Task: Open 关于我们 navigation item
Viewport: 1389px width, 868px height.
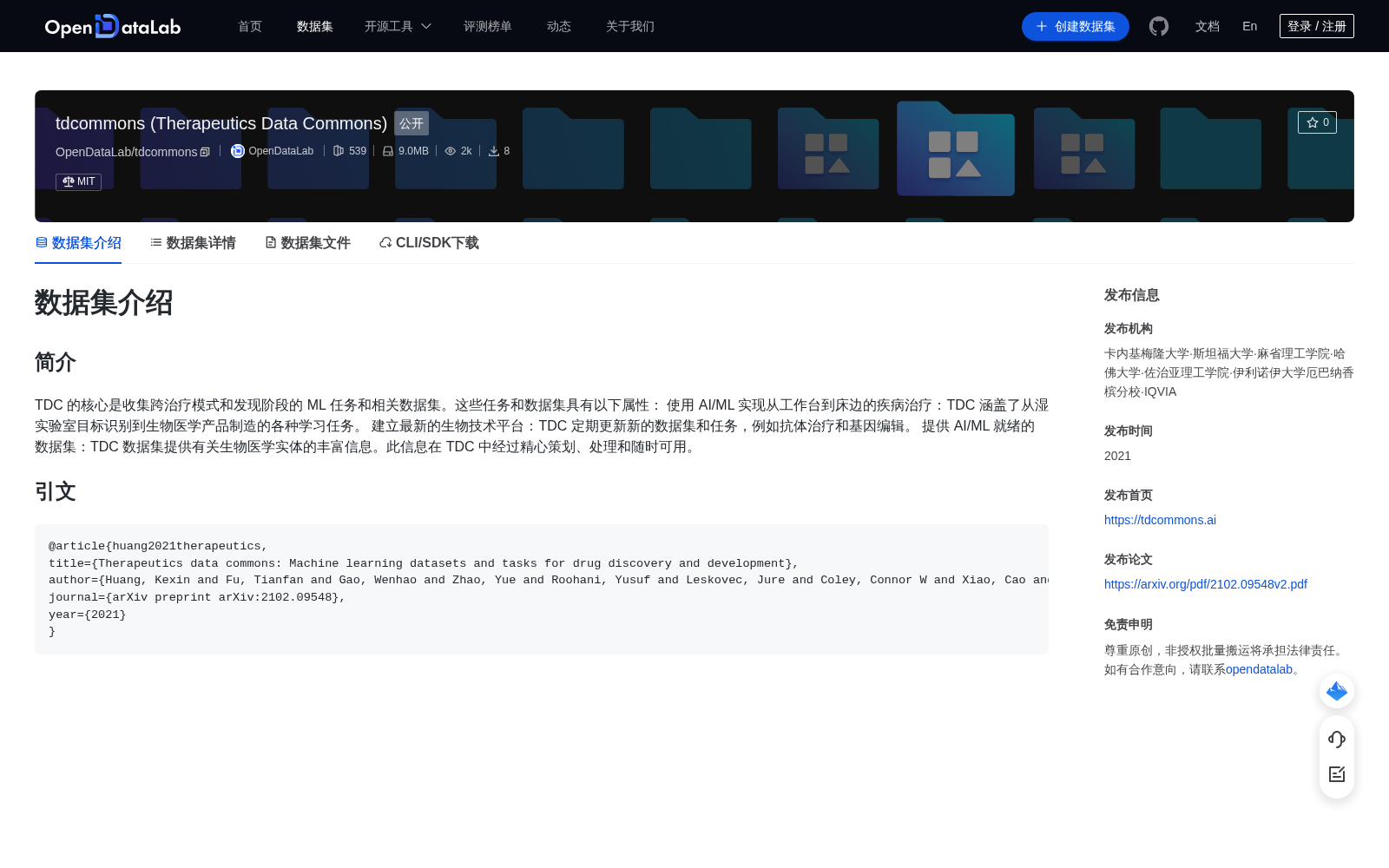Action: point(630,26)
